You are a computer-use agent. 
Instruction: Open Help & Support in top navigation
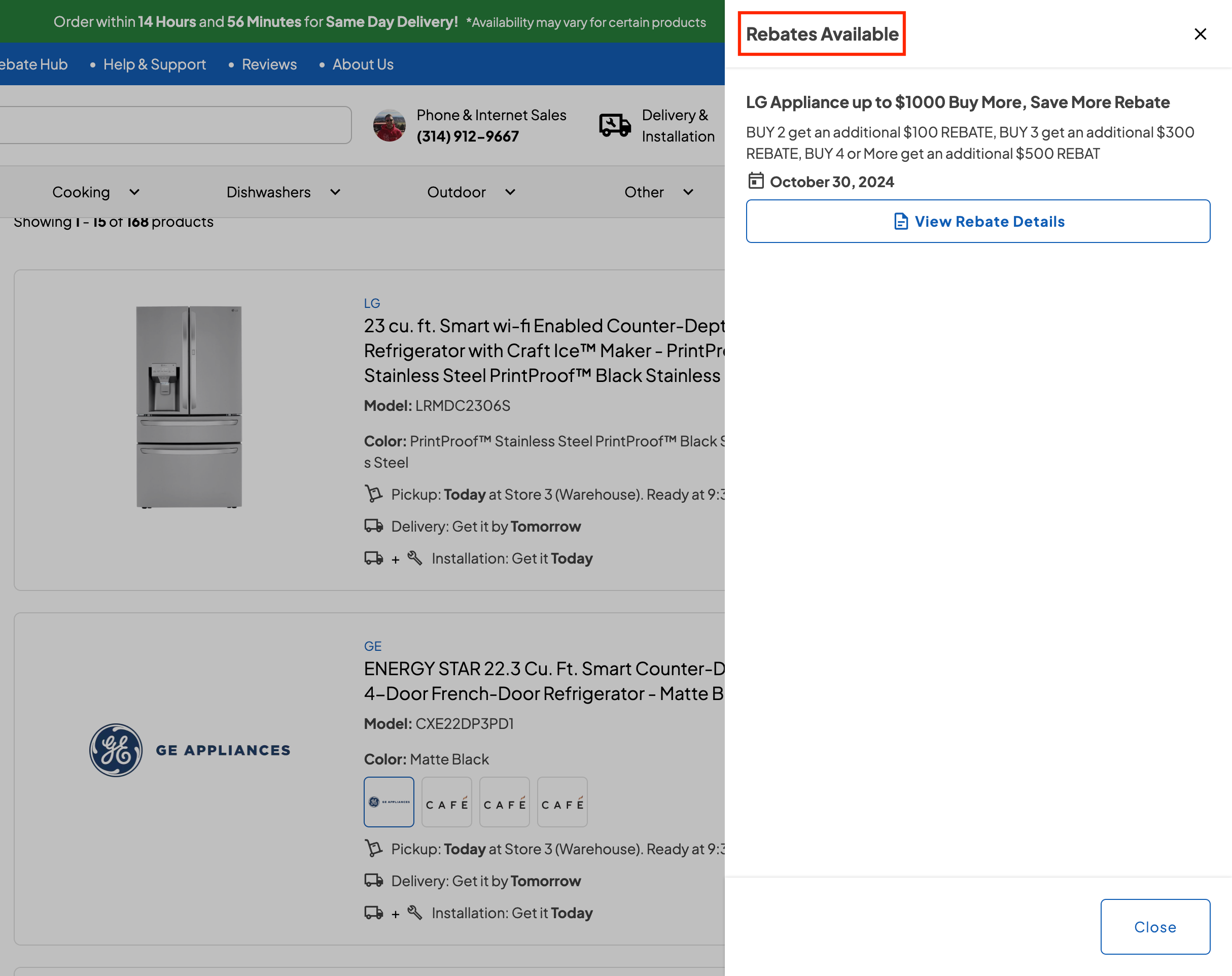pos(154,64)
